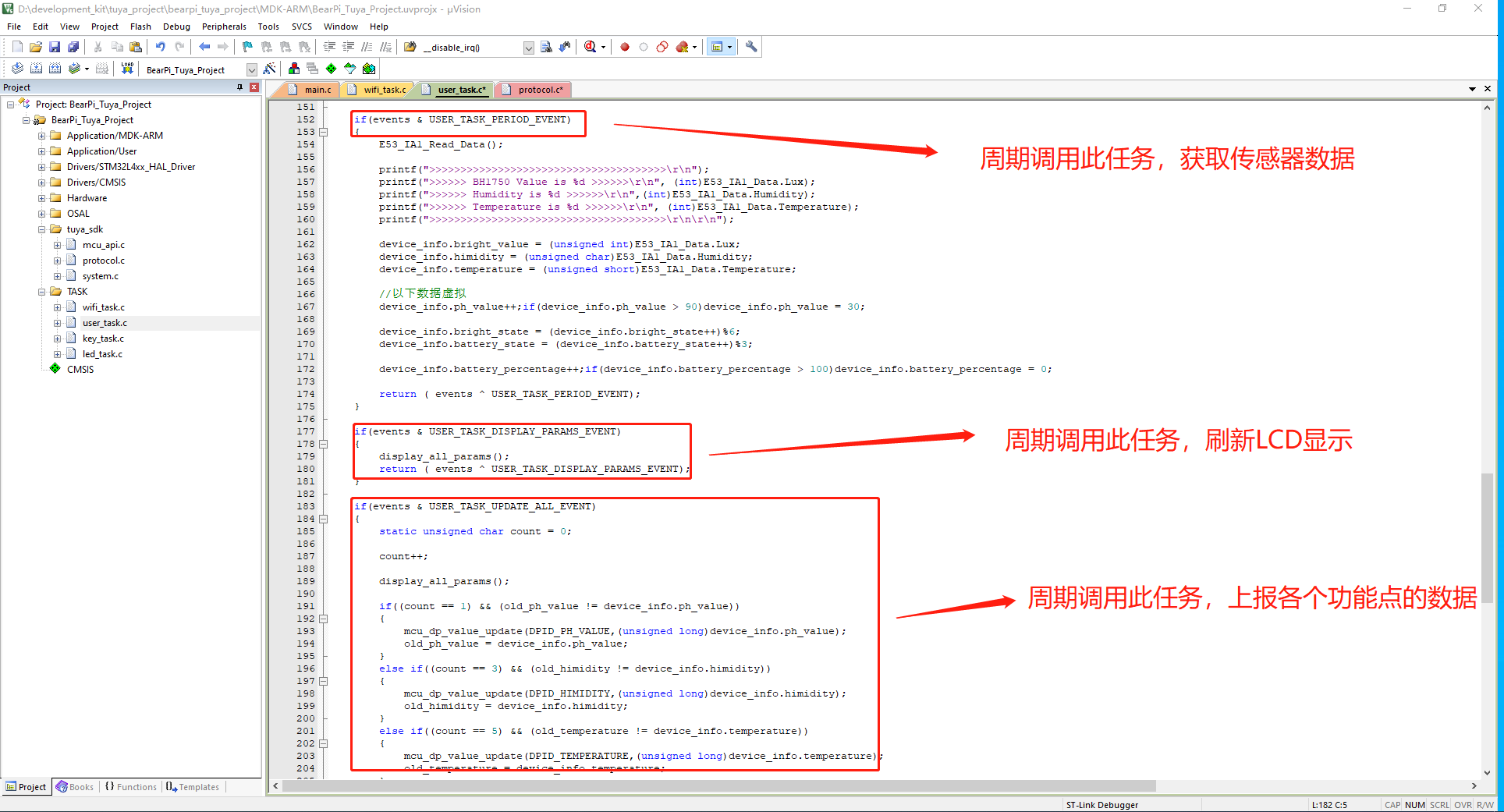Click the horizontal scrollbar in editor
Screen dimensions: 1504x812
718,785
